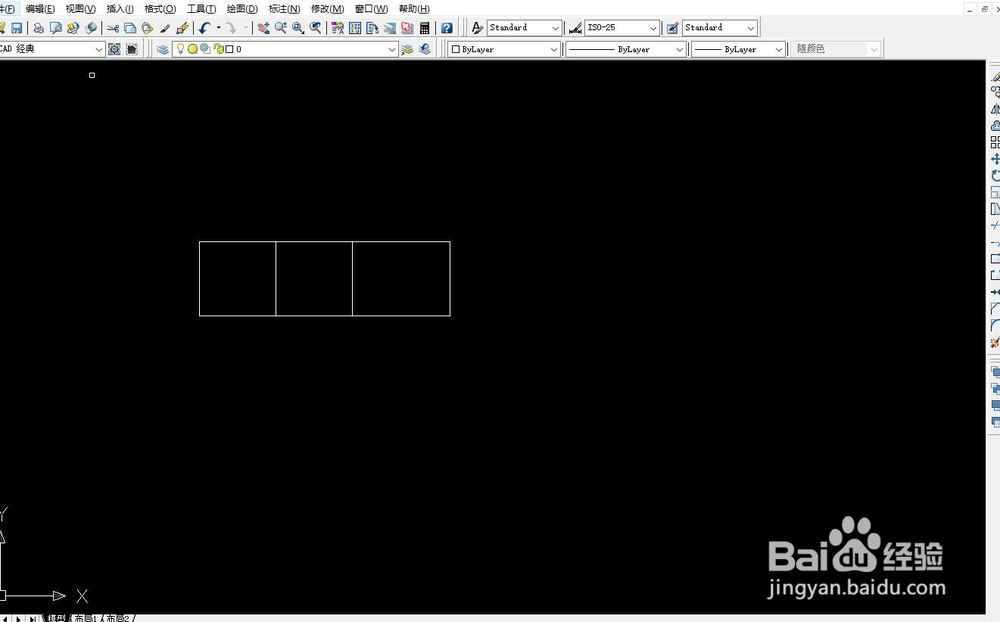
Task: Open the Standard text style dropdown
Action: tap(524, 28)
